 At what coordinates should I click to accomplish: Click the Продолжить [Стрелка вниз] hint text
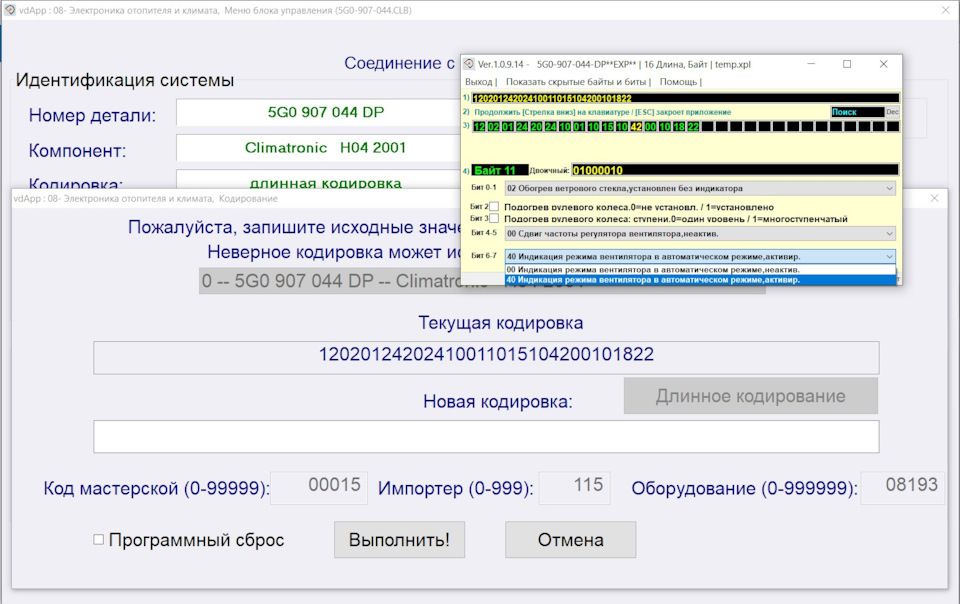(602, 112)
